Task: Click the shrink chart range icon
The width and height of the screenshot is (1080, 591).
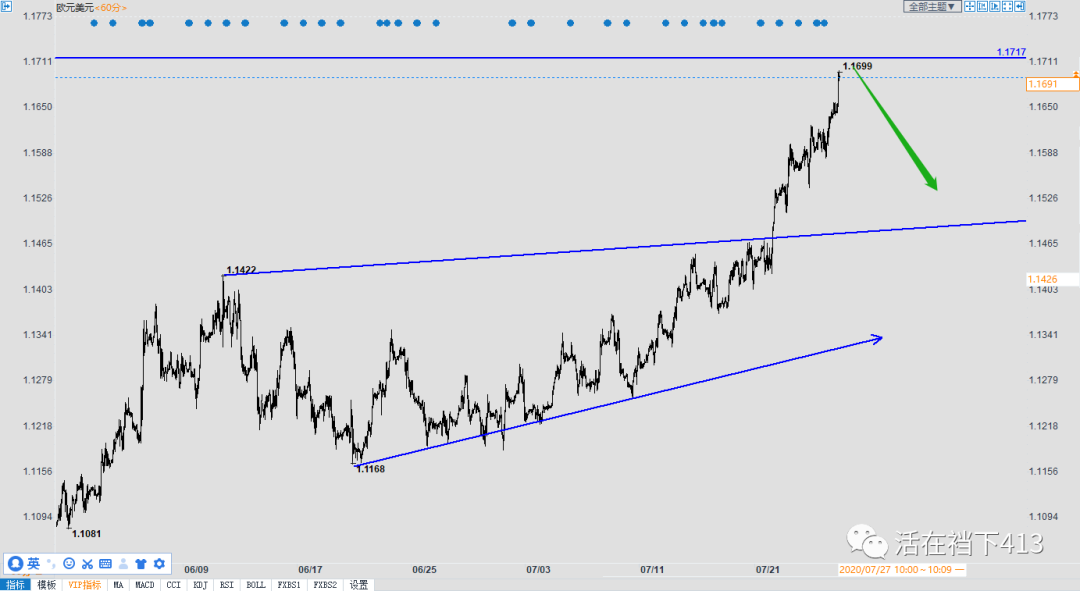Action: 982,6
